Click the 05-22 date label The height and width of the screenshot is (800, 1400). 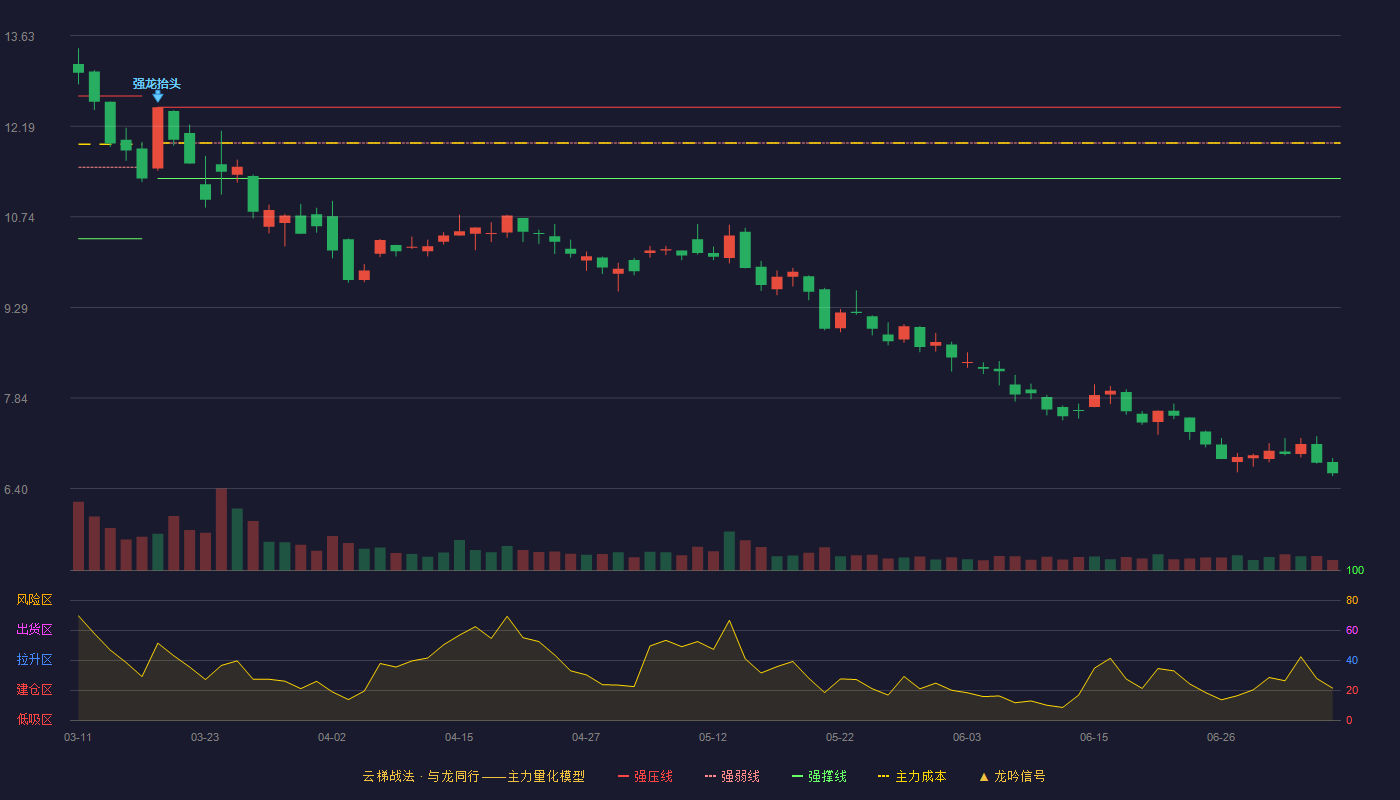coord(840,737)
